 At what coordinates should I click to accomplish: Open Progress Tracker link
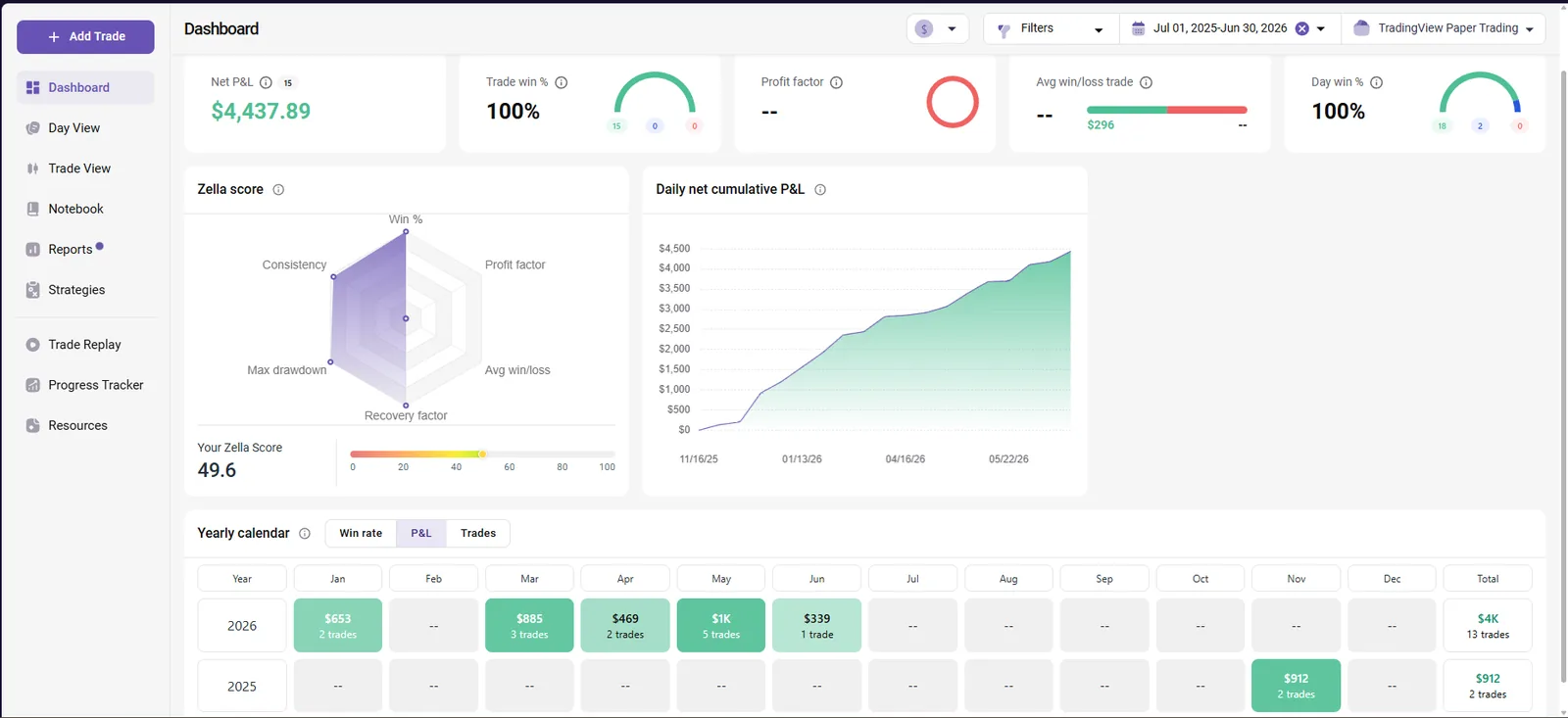tap(96, 385)
